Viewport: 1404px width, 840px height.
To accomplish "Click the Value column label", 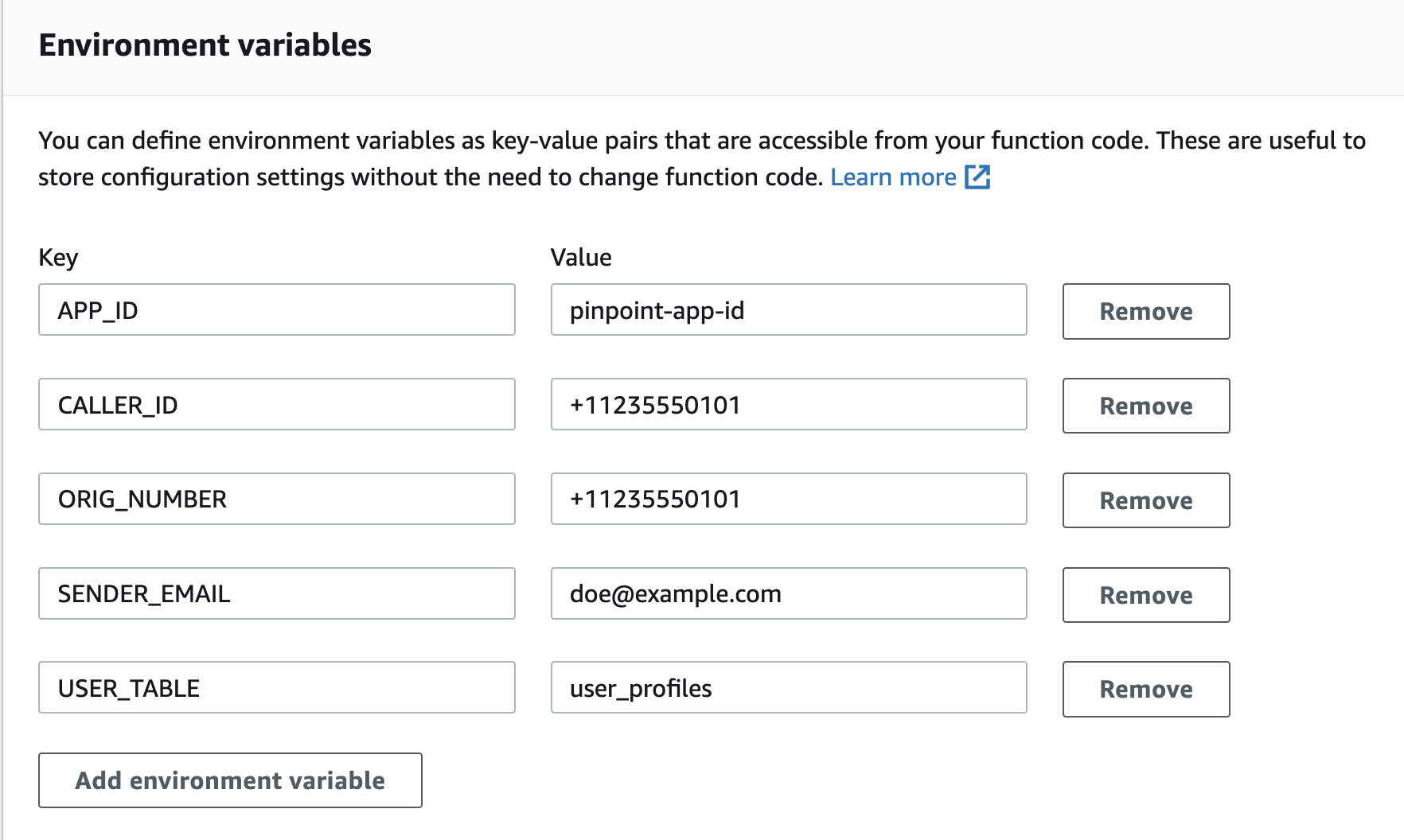I will point(581,258).
